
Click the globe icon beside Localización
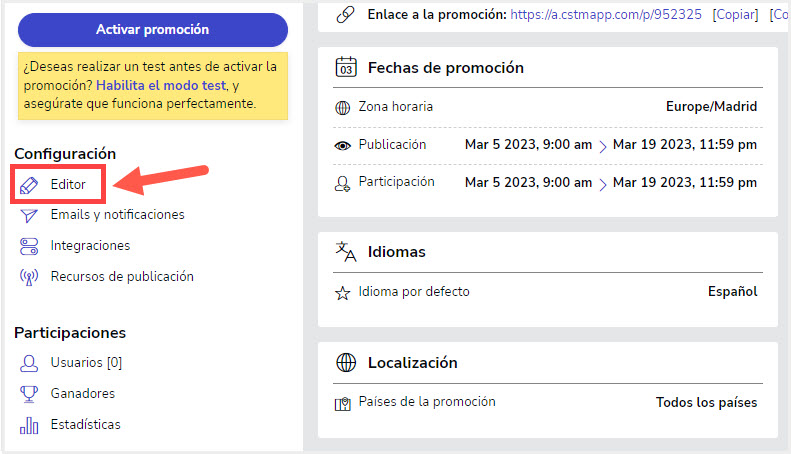(346, 362)
